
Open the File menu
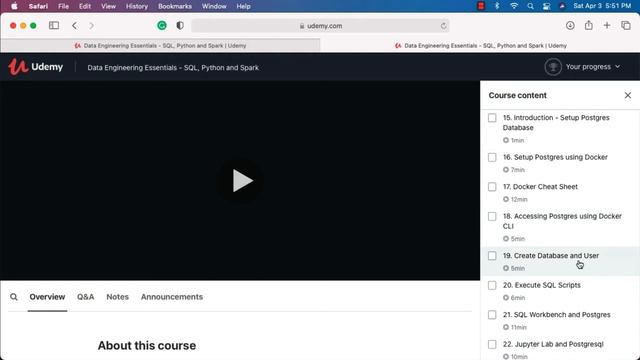[x=63, y=6]
